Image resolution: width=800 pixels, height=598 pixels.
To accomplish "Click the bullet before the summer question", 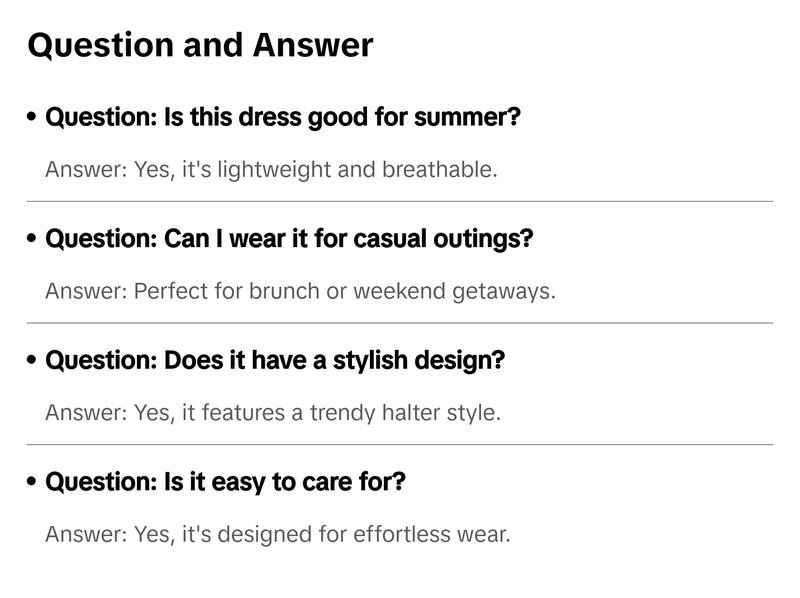I will [x=33, y=117].
